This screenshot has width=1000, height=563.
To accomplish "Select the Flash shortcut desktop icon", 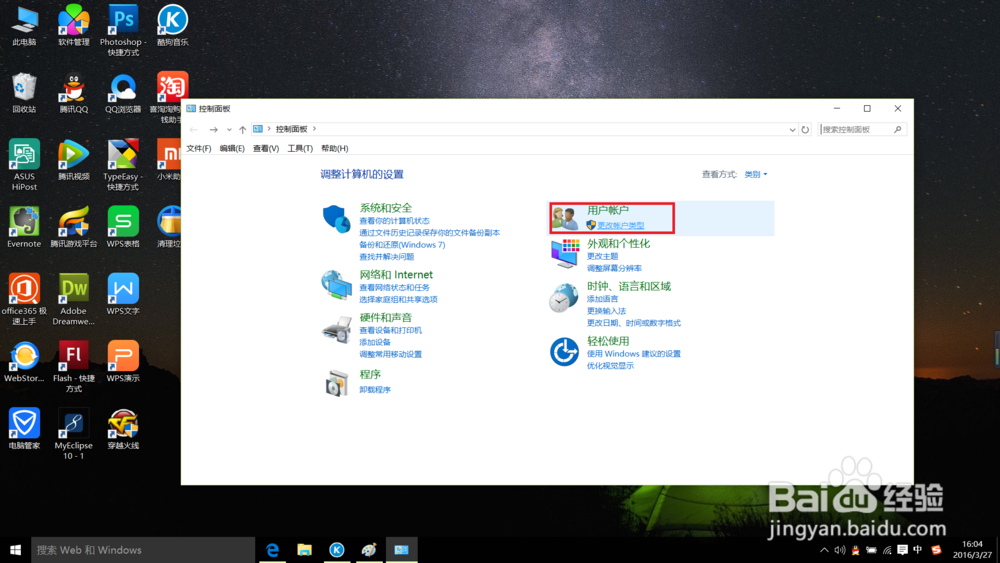I will 74,356.
